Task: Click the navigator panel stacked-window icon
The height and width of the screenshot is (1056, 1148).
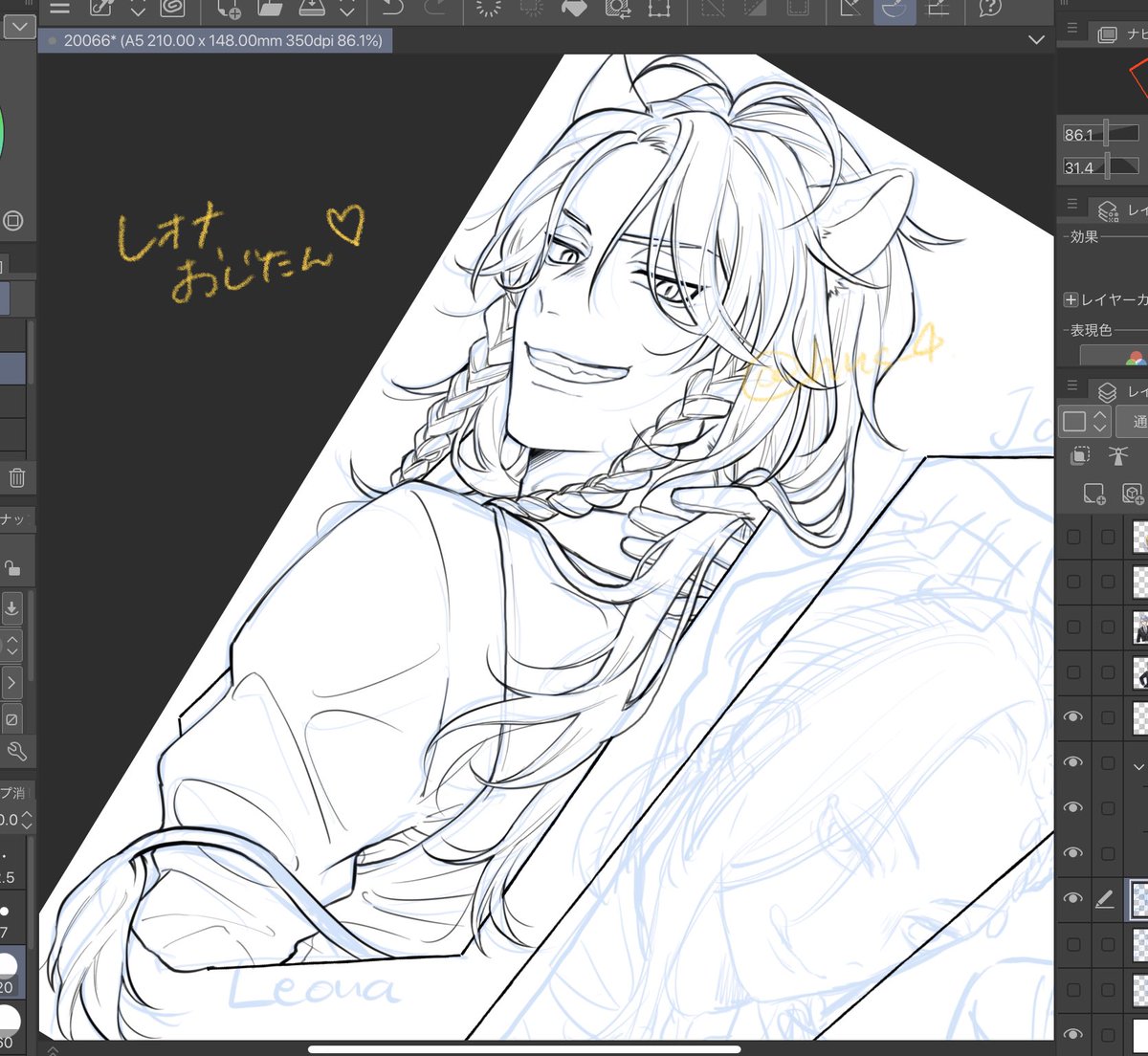Action: point(1107,34)
